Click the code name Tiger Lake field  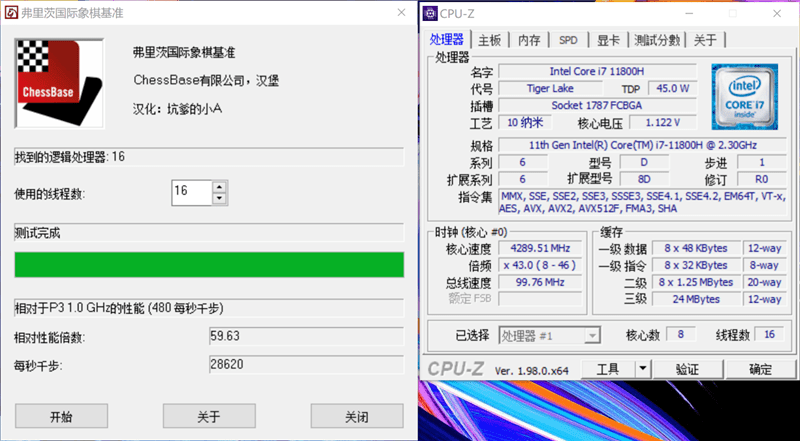[x=550, y=88]
